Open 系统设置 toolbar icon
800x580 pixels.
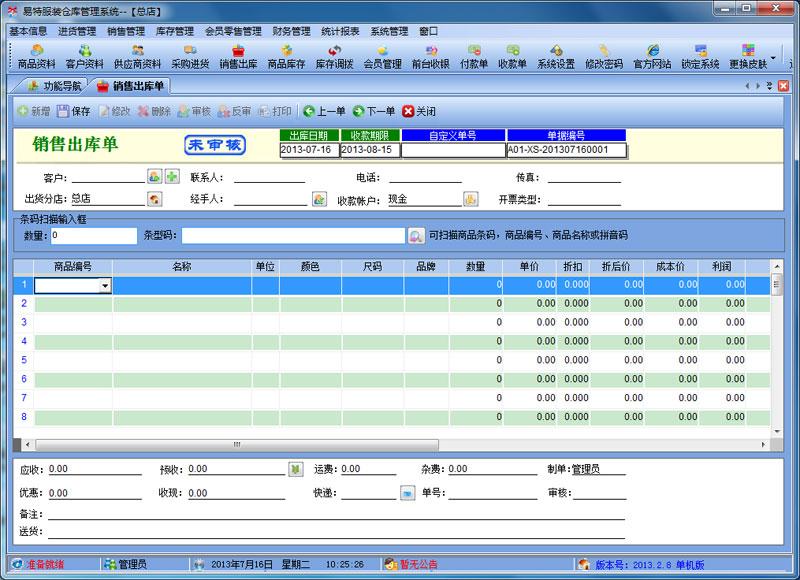click(x=556, y=57)
